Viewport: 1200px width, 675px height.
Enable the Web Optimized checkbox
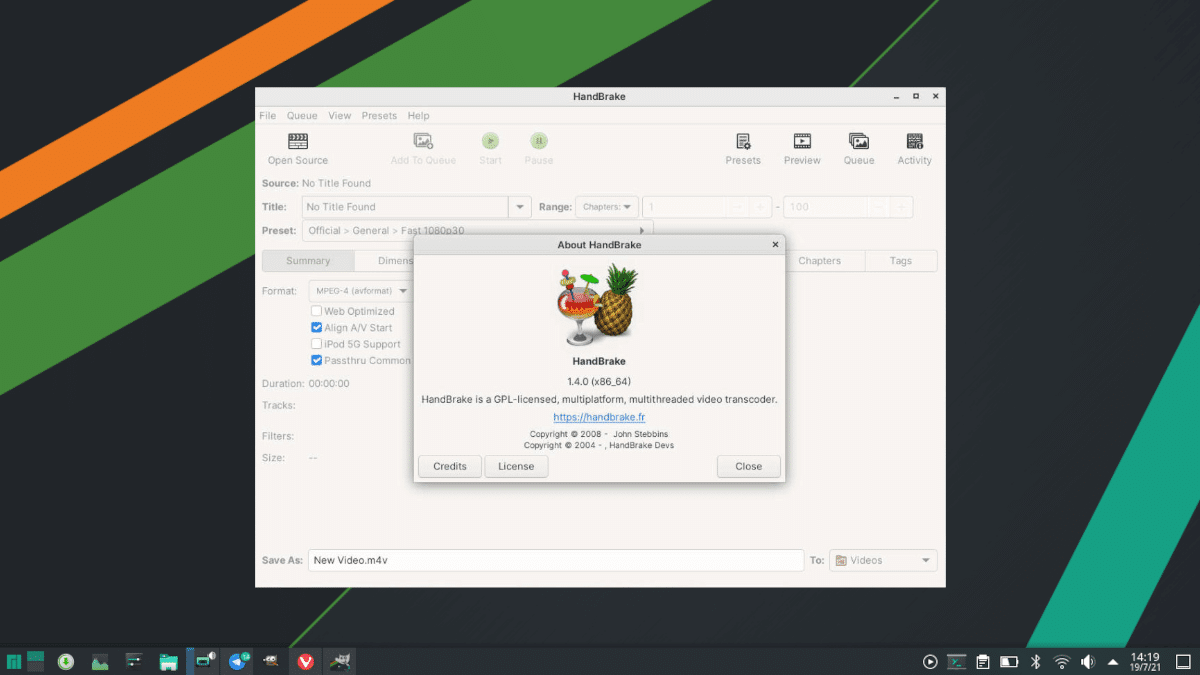point(316,312)
